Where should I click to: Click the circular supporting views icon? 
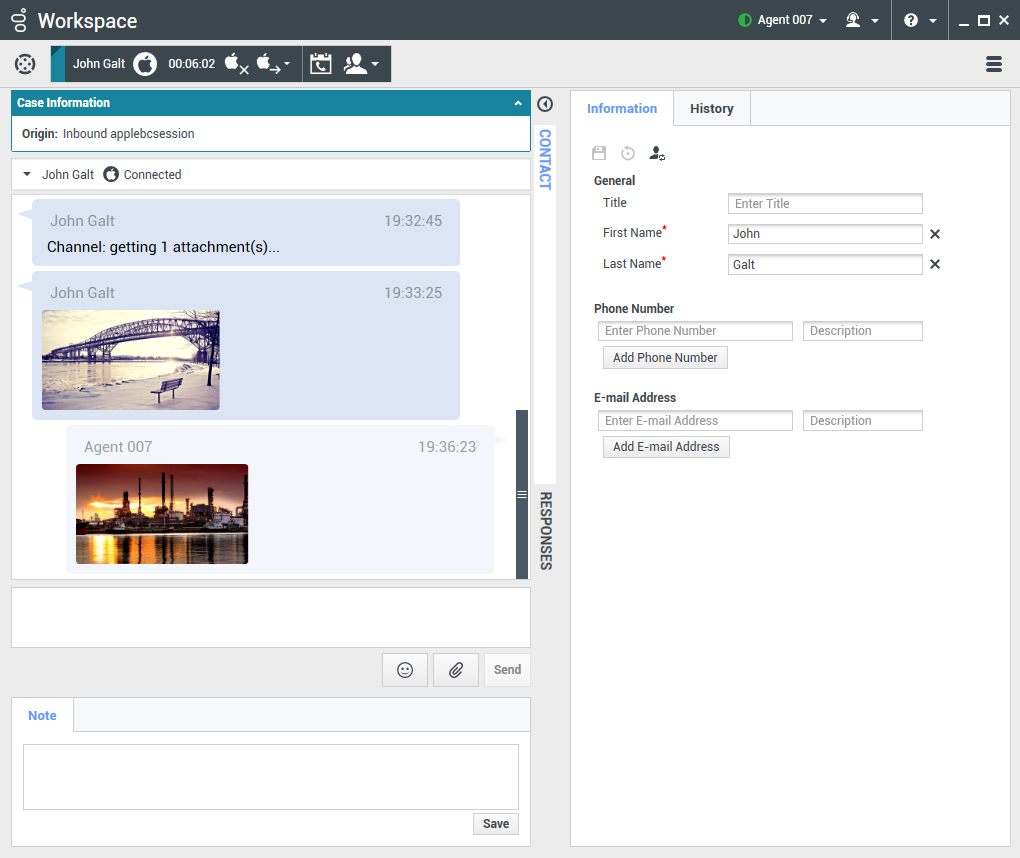click(x=25, y=64)
